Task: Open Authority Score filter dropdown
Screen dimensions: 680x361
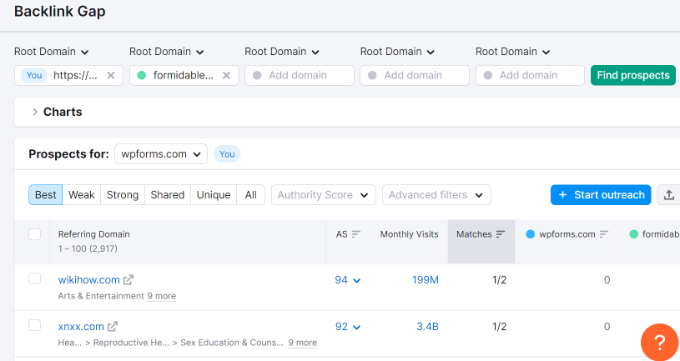Action: [x=323, y=195]
